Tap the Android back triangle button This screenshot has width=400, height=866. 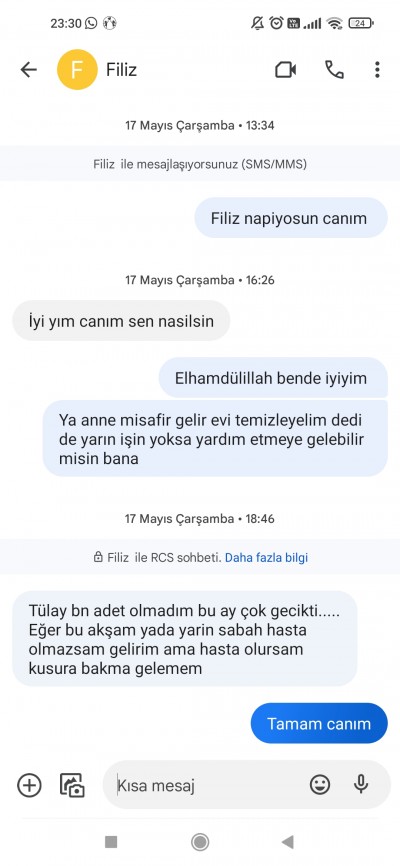point(287,842)
